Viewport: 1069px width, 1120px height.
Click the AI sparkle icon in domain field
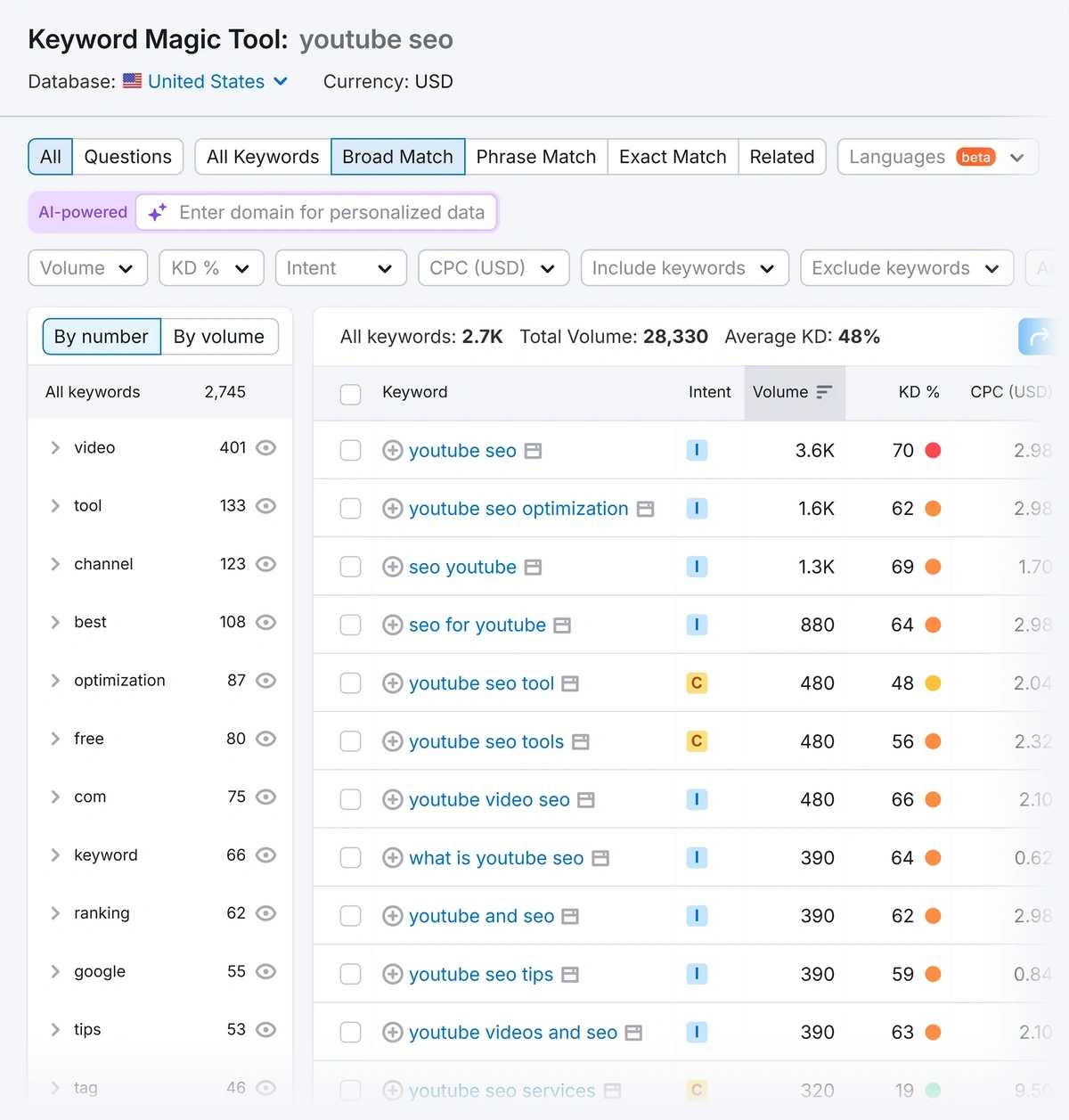coord(158,213)
